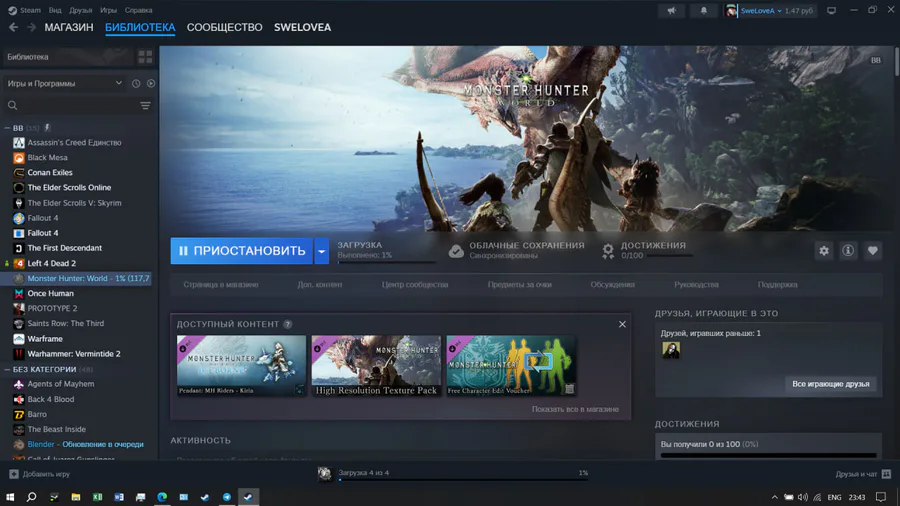Open Microsoft Edge from taskbar
900x506 pixels.
pyautogui.click(x=162, y=497)
